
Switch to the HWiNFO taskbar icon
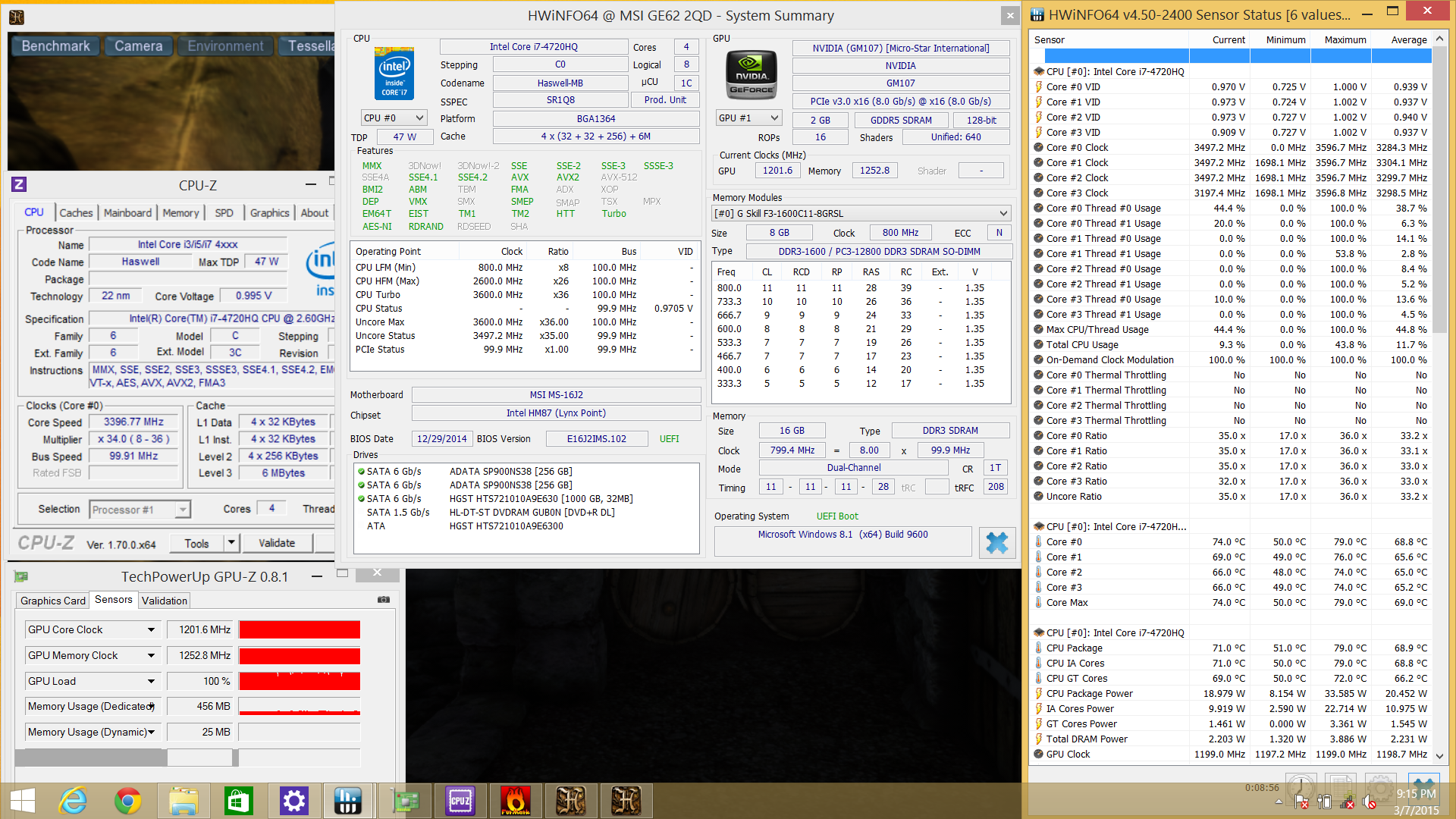348,801
